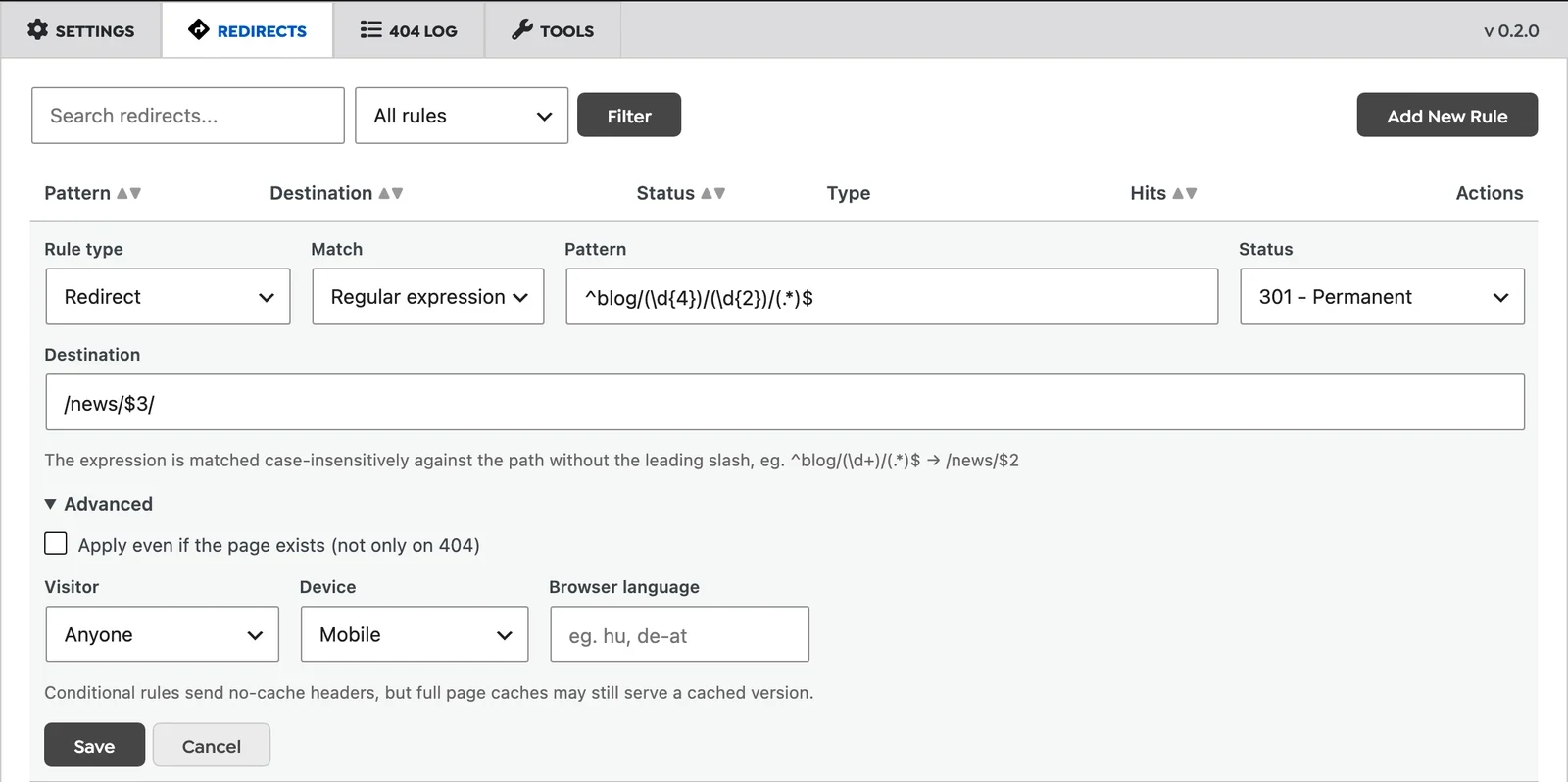Sort by Status column arrows
Viewport: 1568px width, 782px height.
tap(713, 193)
